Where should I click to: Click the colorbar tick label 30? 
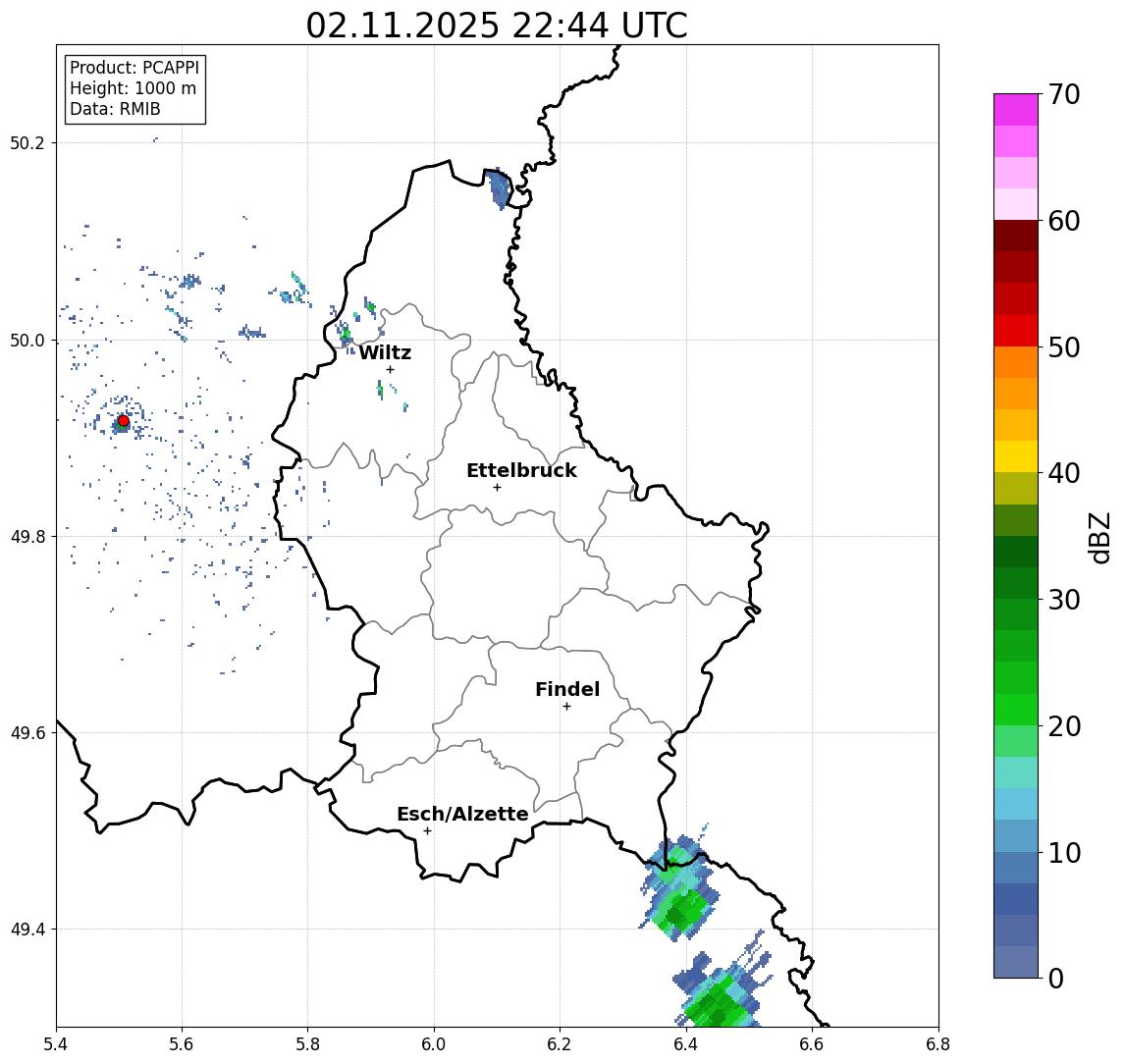point(1064,600)
